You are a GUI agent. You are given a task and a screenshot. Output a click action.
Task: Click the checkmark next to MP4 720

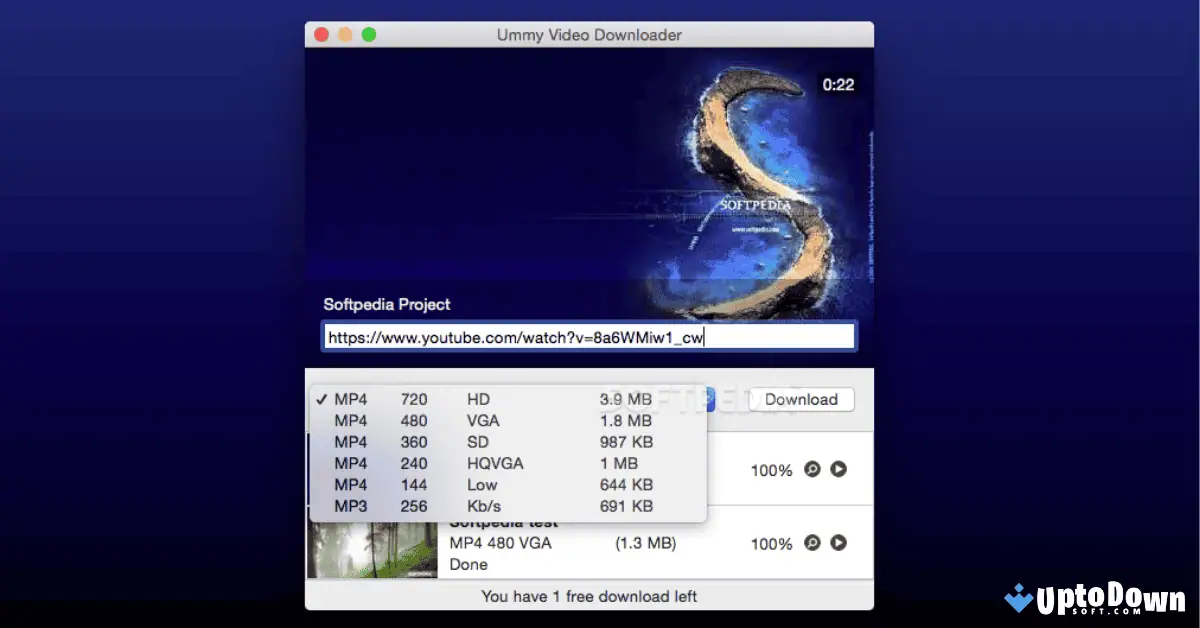[324, 397]
